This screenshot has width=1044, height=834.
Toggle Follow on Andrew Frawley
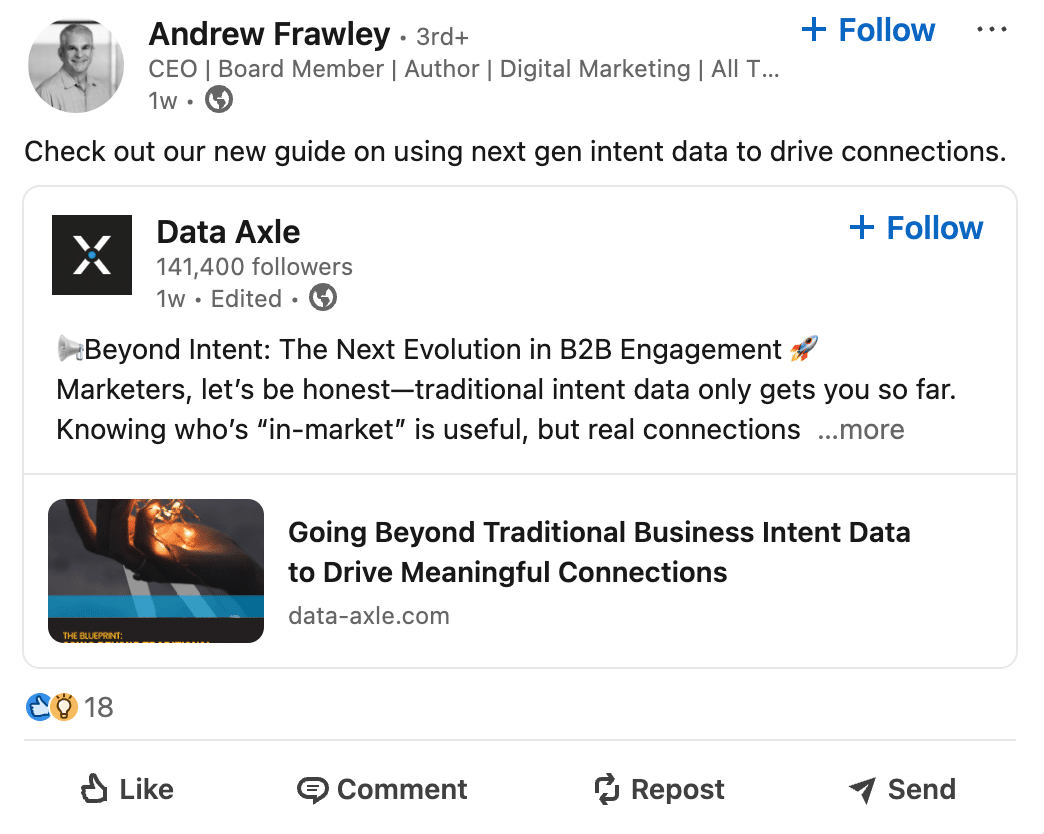pyautogui.click(x=866, y=29)
